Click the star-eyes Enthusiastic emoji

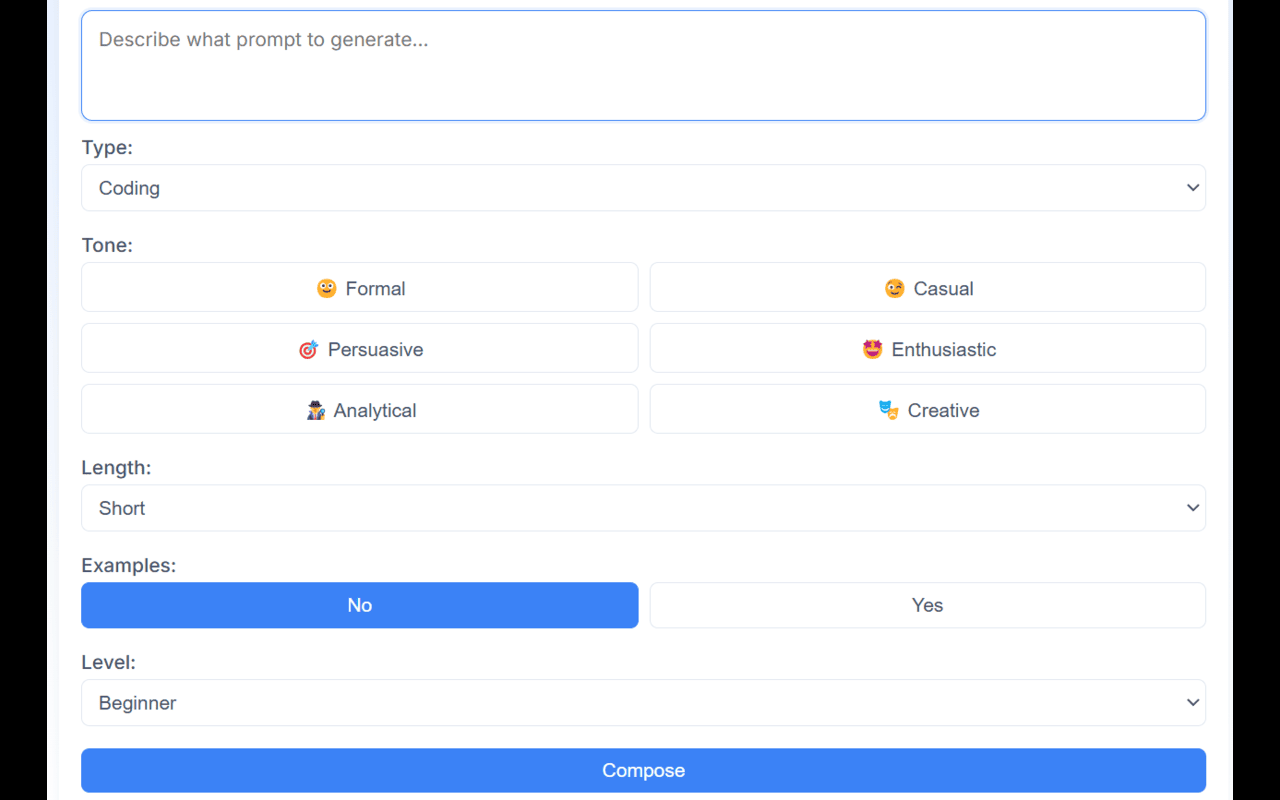pyautogui.click(x=872, y=349)
